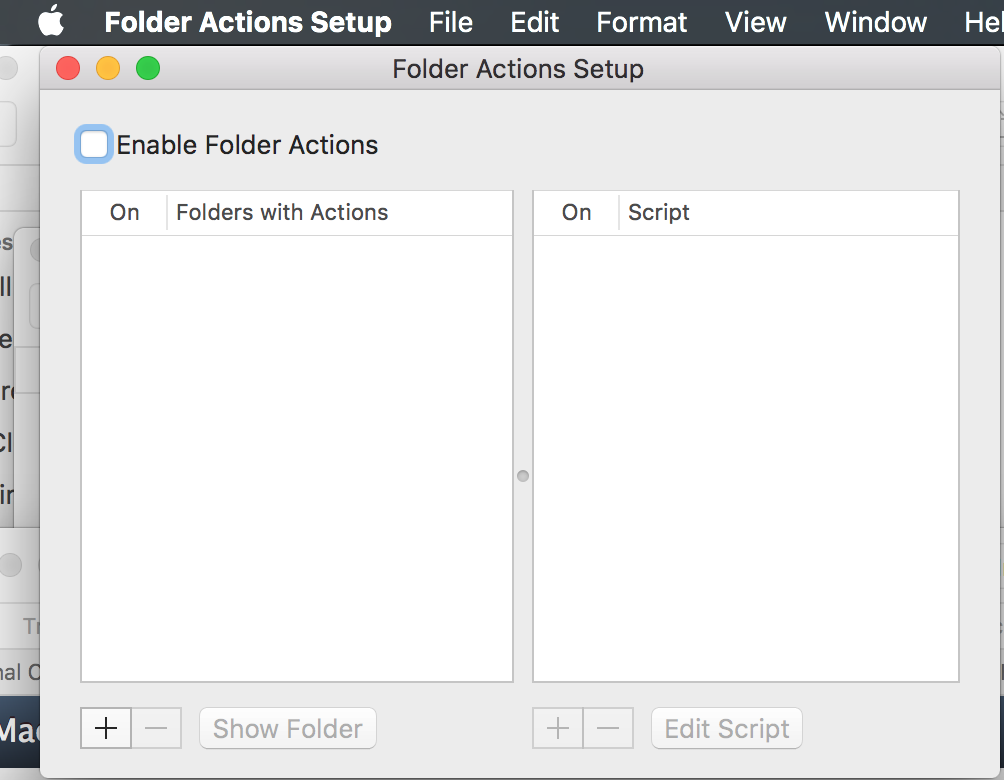Open the View menu

[755, 21]
